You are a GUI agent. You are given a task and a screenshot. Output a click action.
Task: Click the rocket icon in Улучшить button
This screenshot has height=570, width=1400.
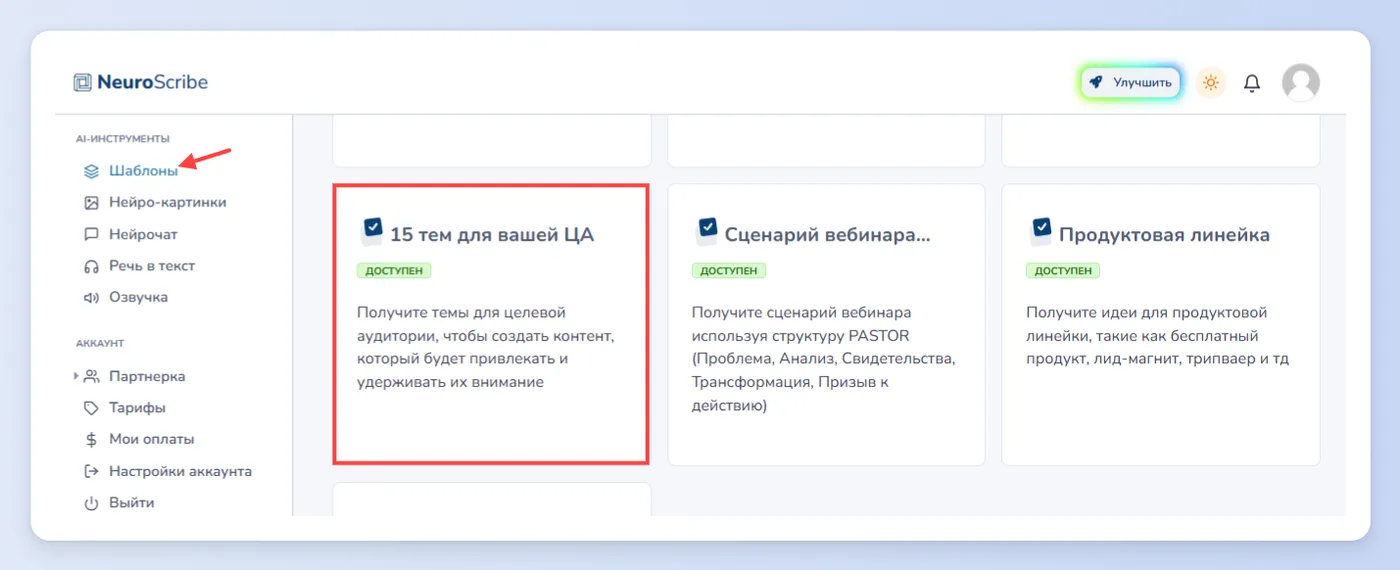[1096, 82]
